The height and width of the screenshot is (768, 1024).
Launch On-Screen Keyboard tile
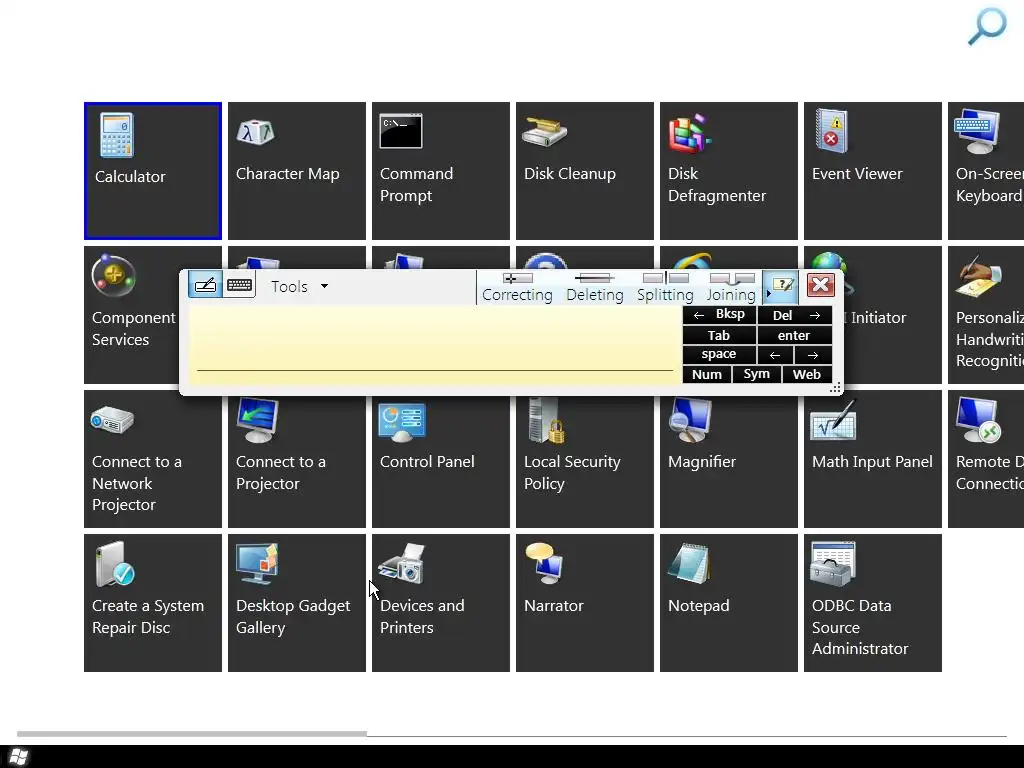[986, 171]
